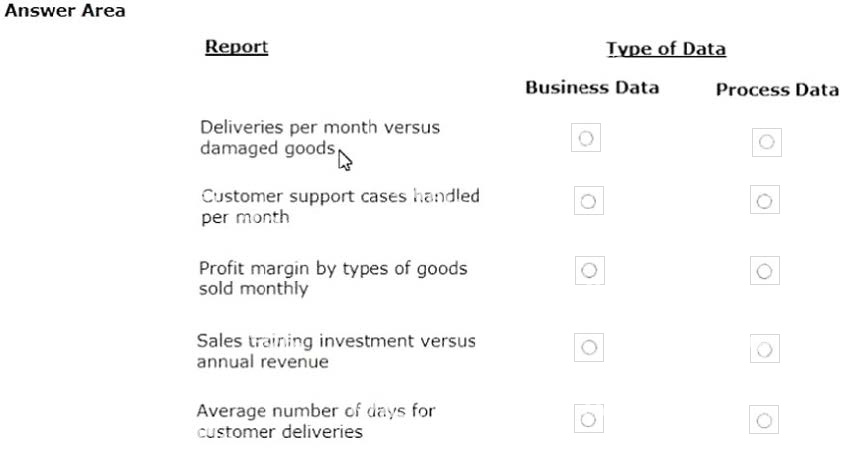
Task: Click 'Average number of days for customer deliveries'
Action: coord(316,421)
